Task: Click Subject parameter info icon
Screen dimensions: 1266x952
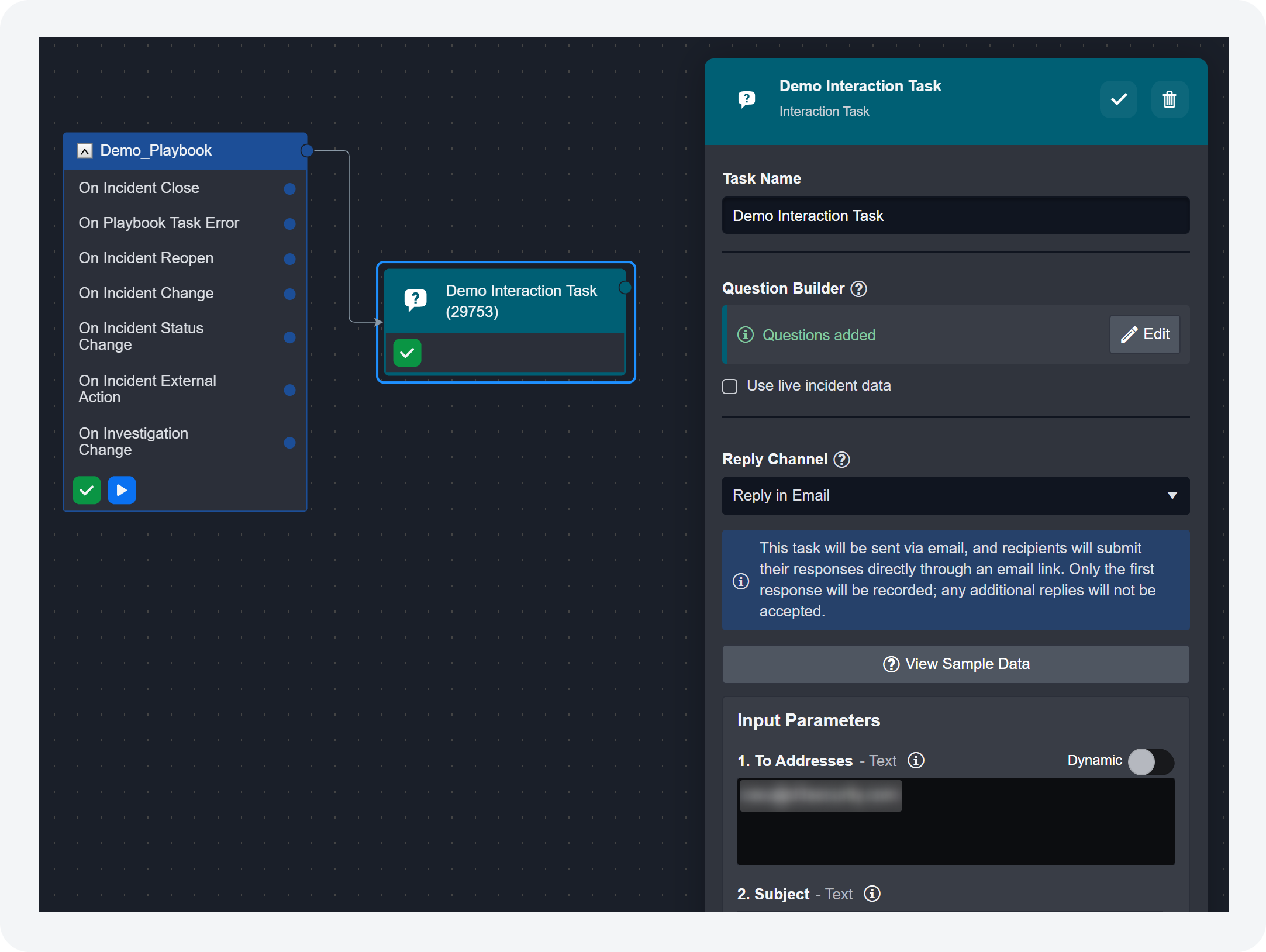Action: [x=872, y=894]
